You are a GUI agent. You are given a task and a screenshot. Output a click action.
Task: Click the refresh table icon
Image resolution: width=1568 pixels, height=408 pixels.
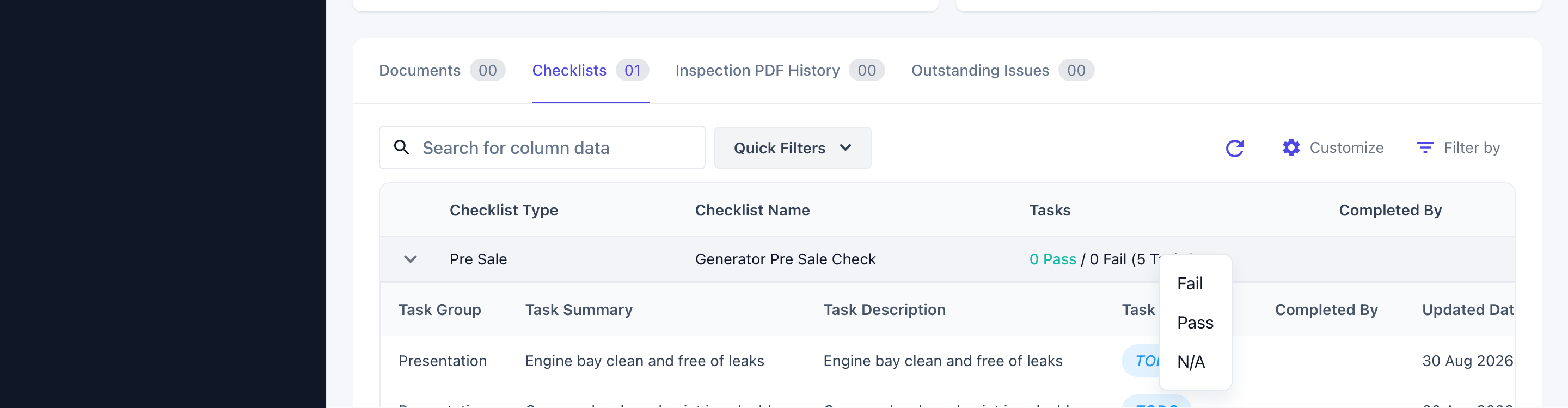[1234, 148]
